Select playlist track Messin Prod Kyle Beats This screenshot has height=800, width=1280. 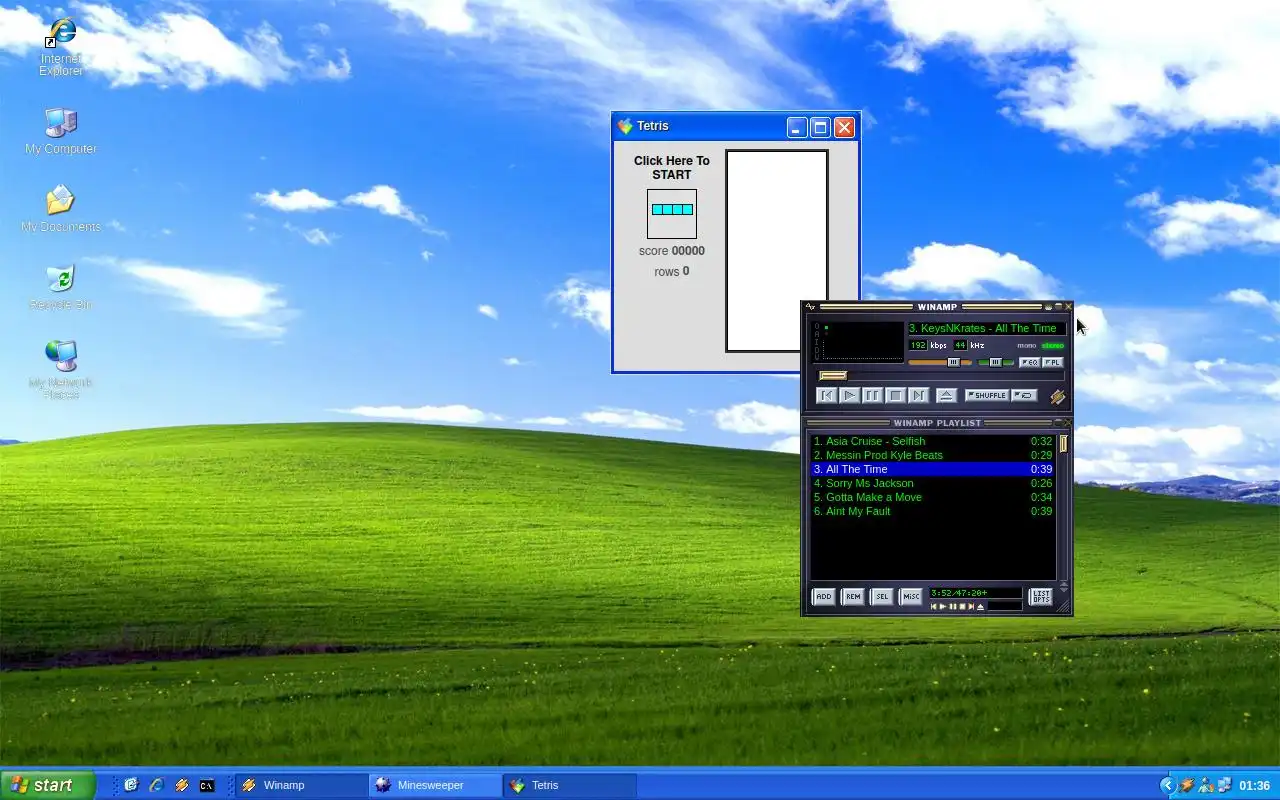click(933, 455)
